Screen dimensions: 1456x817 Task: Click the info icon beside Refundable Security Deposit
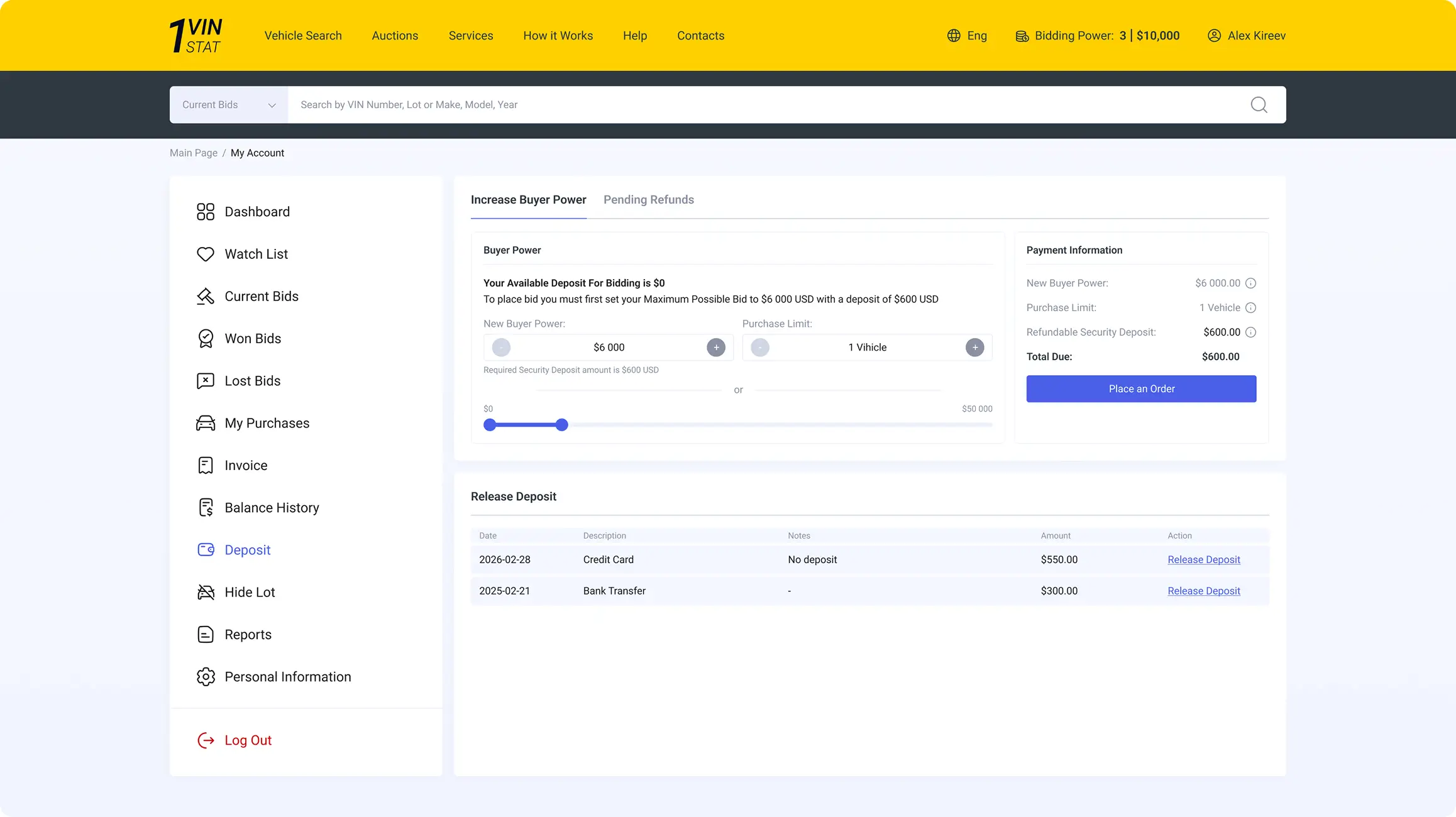coord(1250,332)
